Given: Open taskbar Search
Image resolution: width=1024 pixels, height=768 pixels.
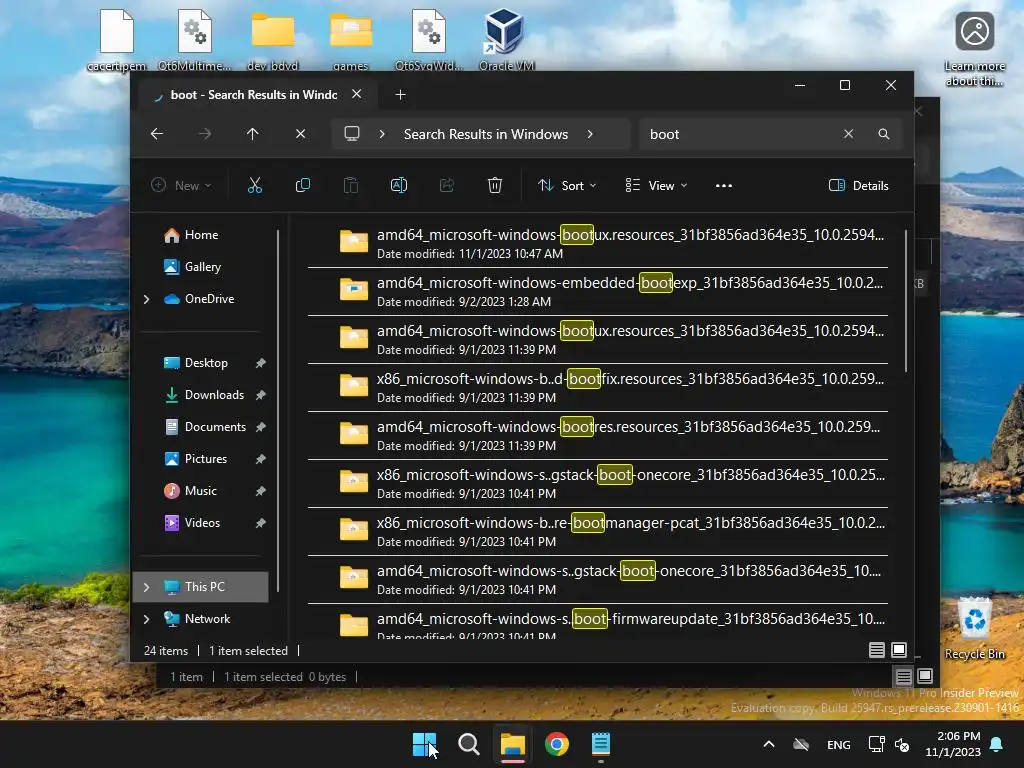Looking at the screenshot, I should coord(468,744).
